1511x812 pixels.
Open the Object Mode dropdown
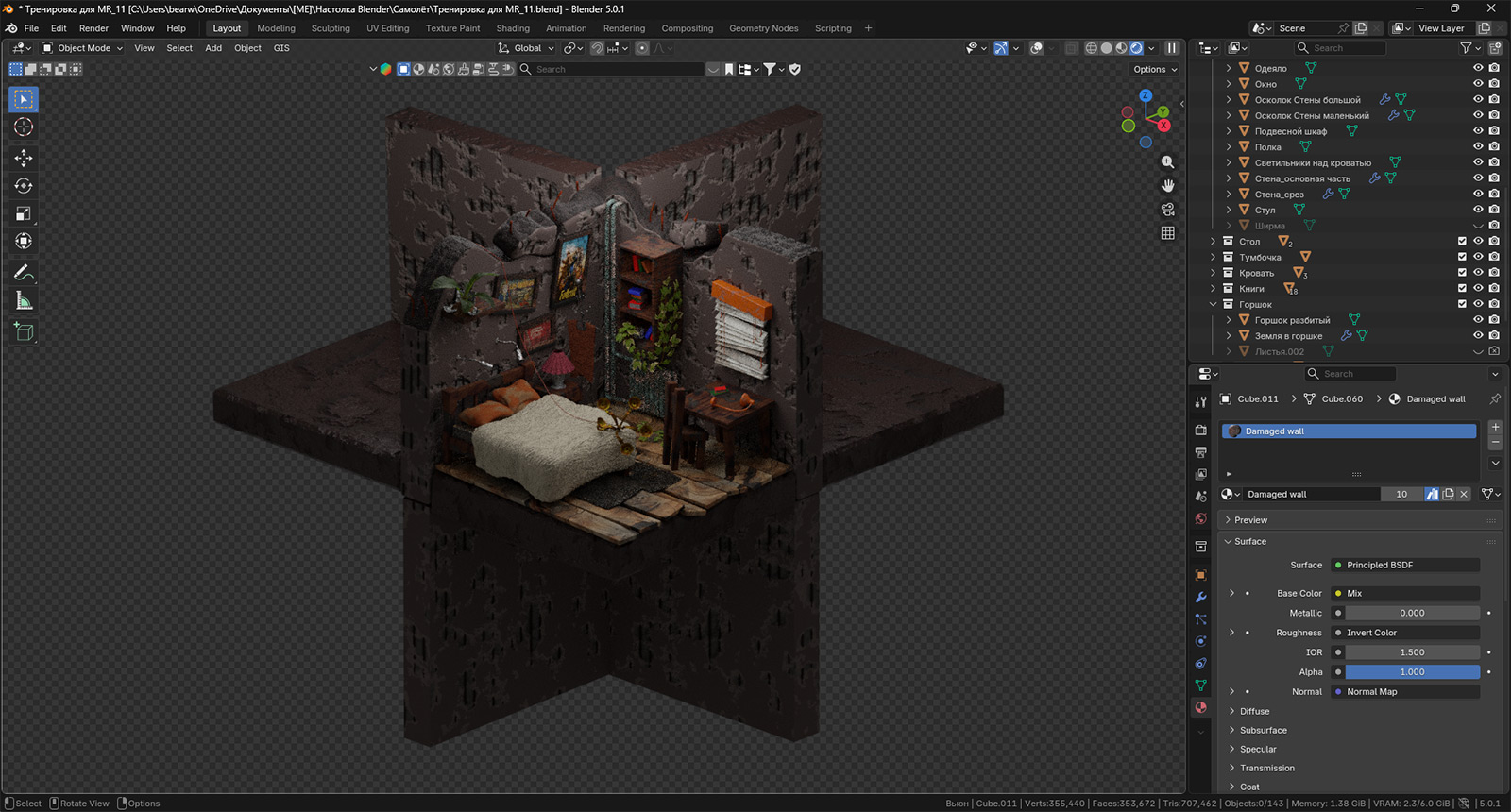point(83,48)
